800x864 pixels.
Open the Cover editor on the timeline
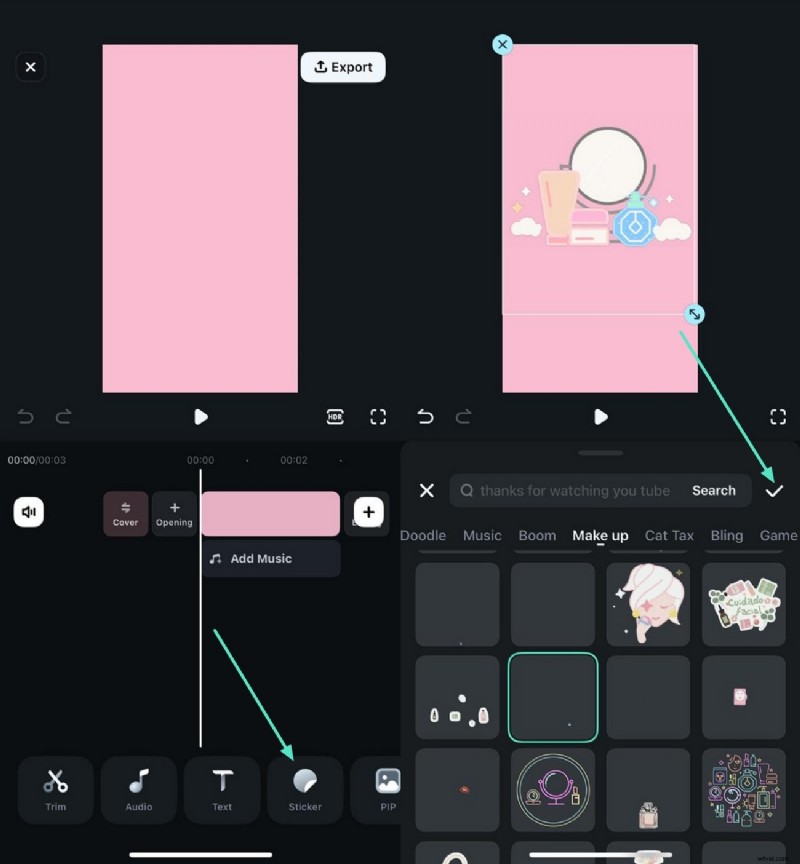click(x=124, y=513)
